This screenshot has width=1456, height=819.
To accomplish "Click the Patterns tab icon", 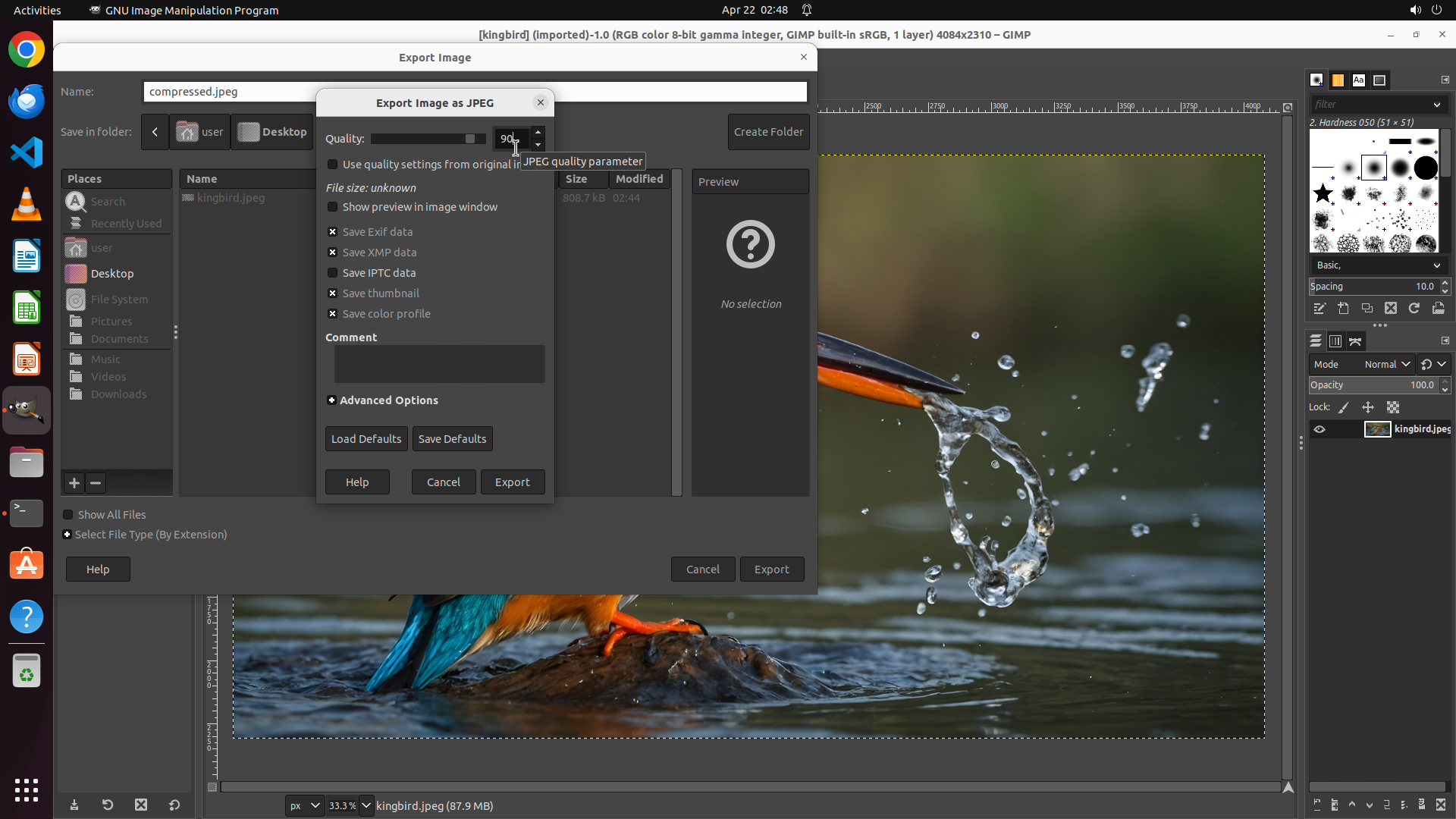I will (1338, 80).
